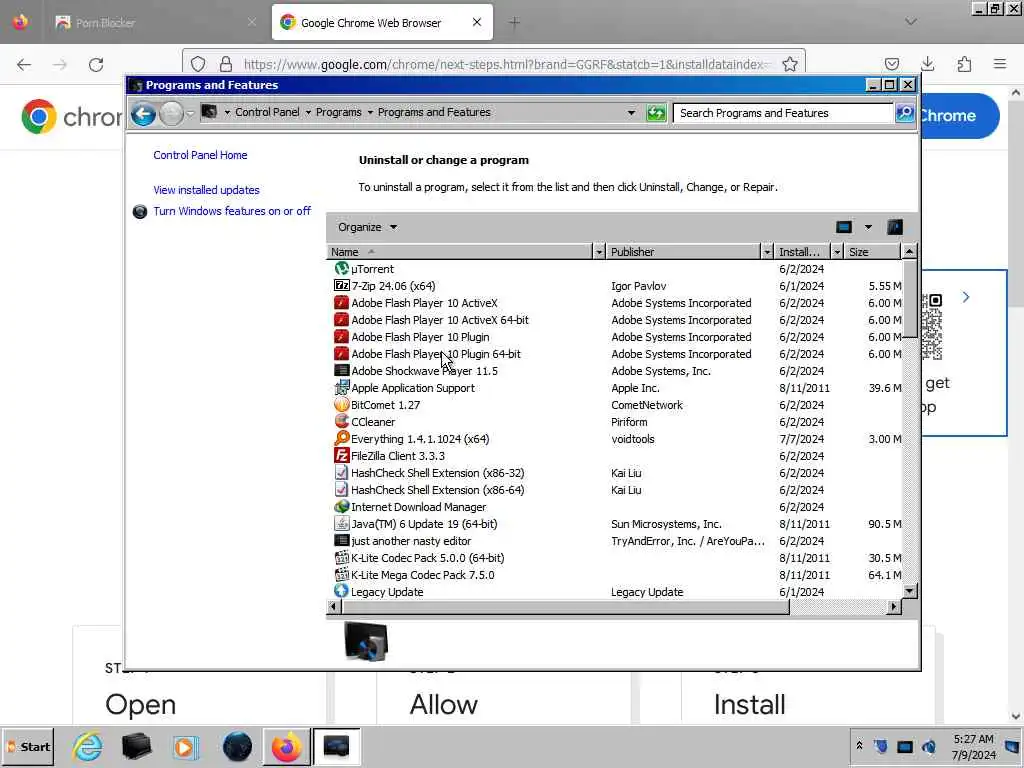1024x768 pixels.
Task: Go back in Programs and Features window
Action: 143,114
